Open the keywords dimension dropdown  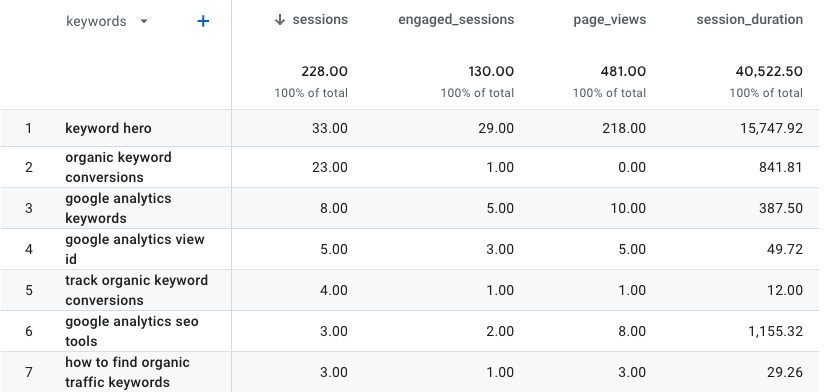pyautogui.click(x=107, y=22)
